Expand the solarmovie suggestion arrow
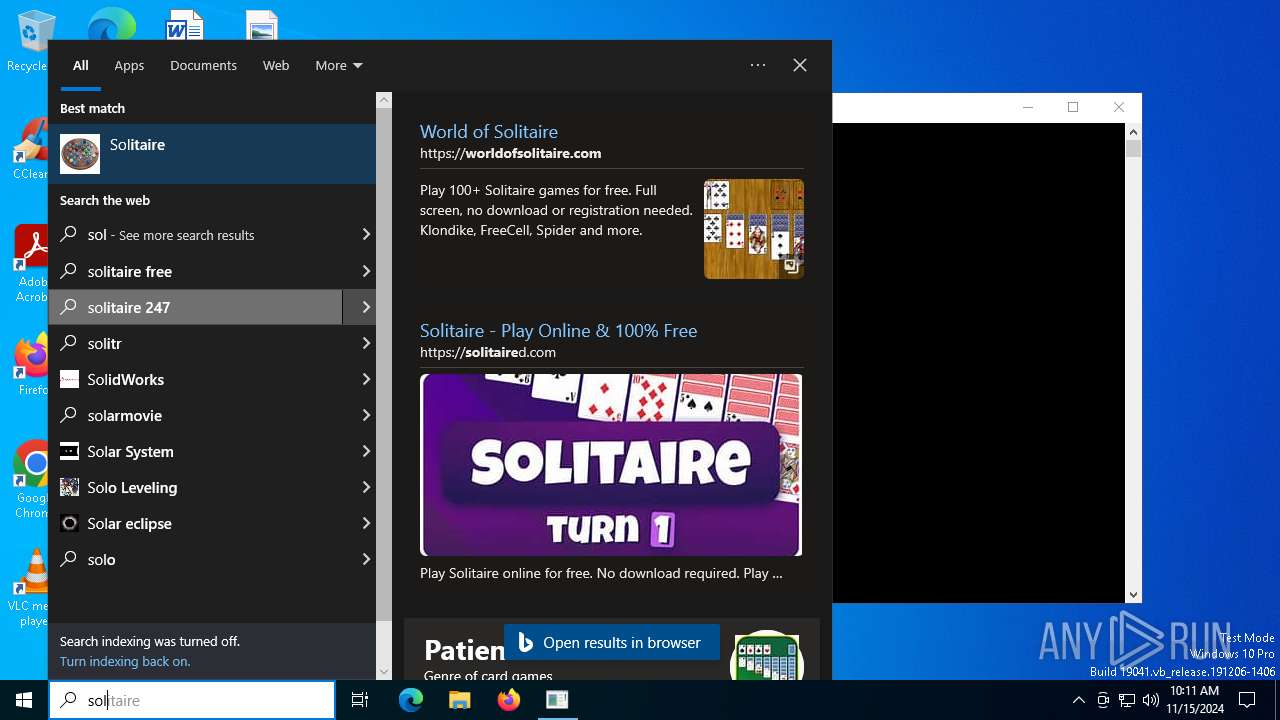The width and height of the screenshot is (1280, 720). coord(366,415)
